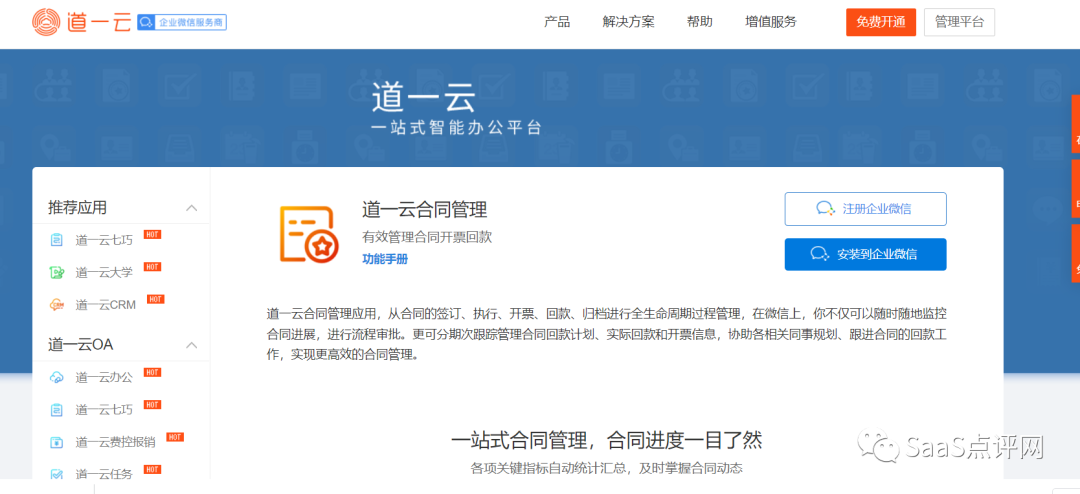
Task: Click the 道一云OA section header
Action: pos(81,344)
